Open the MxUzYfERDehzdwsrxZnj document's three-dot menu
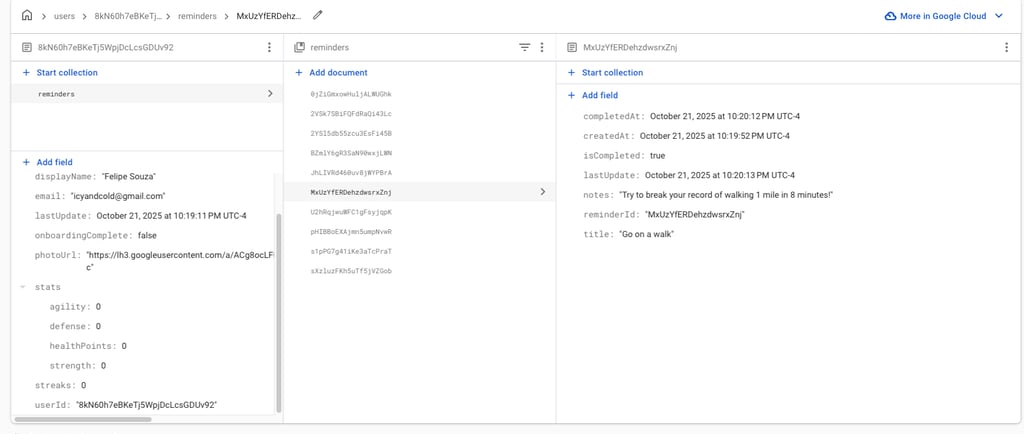 (x=1006, y=47)
